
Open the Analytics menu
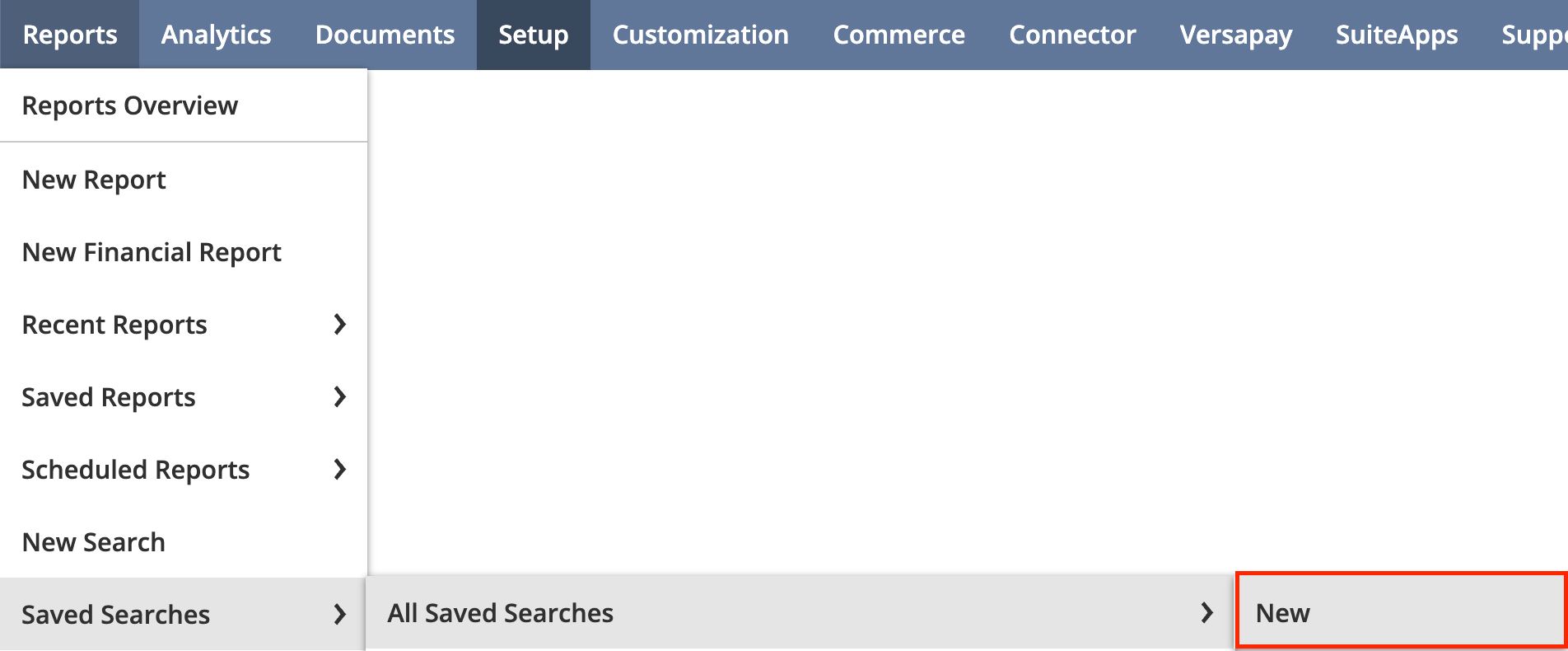click(x=216, y=35)
